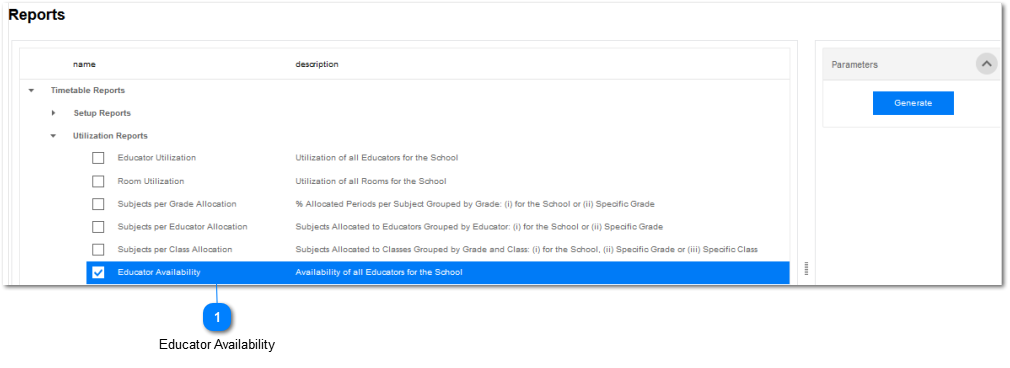Select the Room Utilization report name
Viewport: 1010px width, 368px height.
[x=151, y=181]
